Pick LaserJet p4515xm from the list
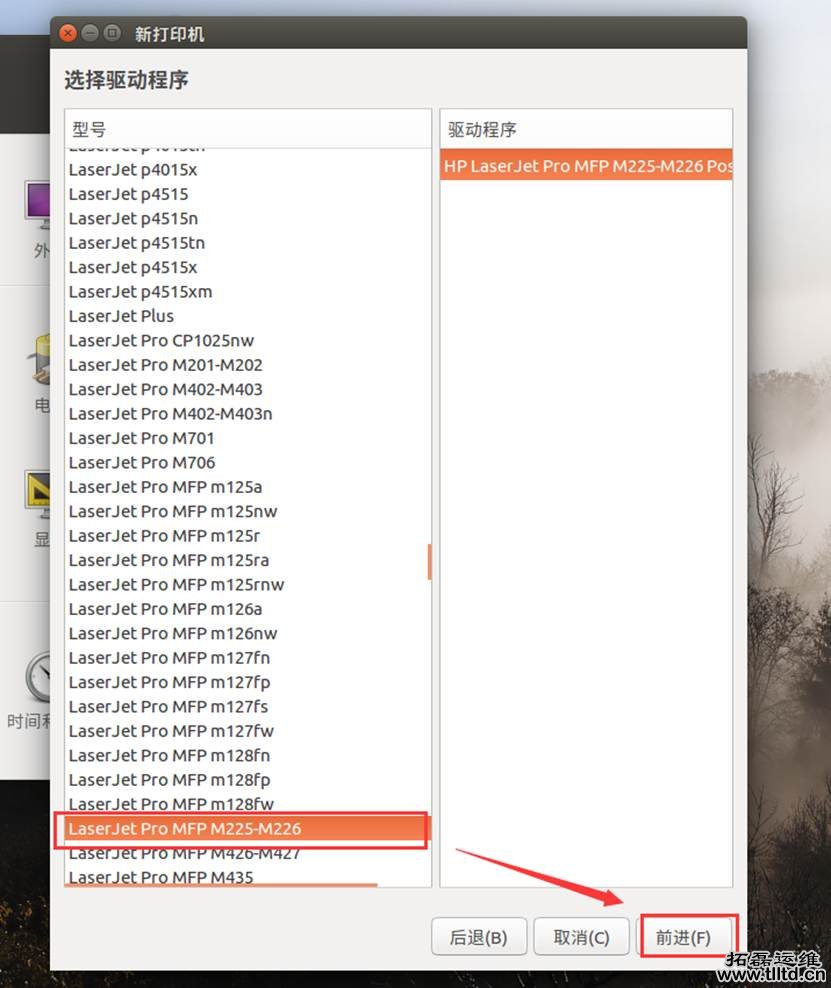 pos(141,291)
